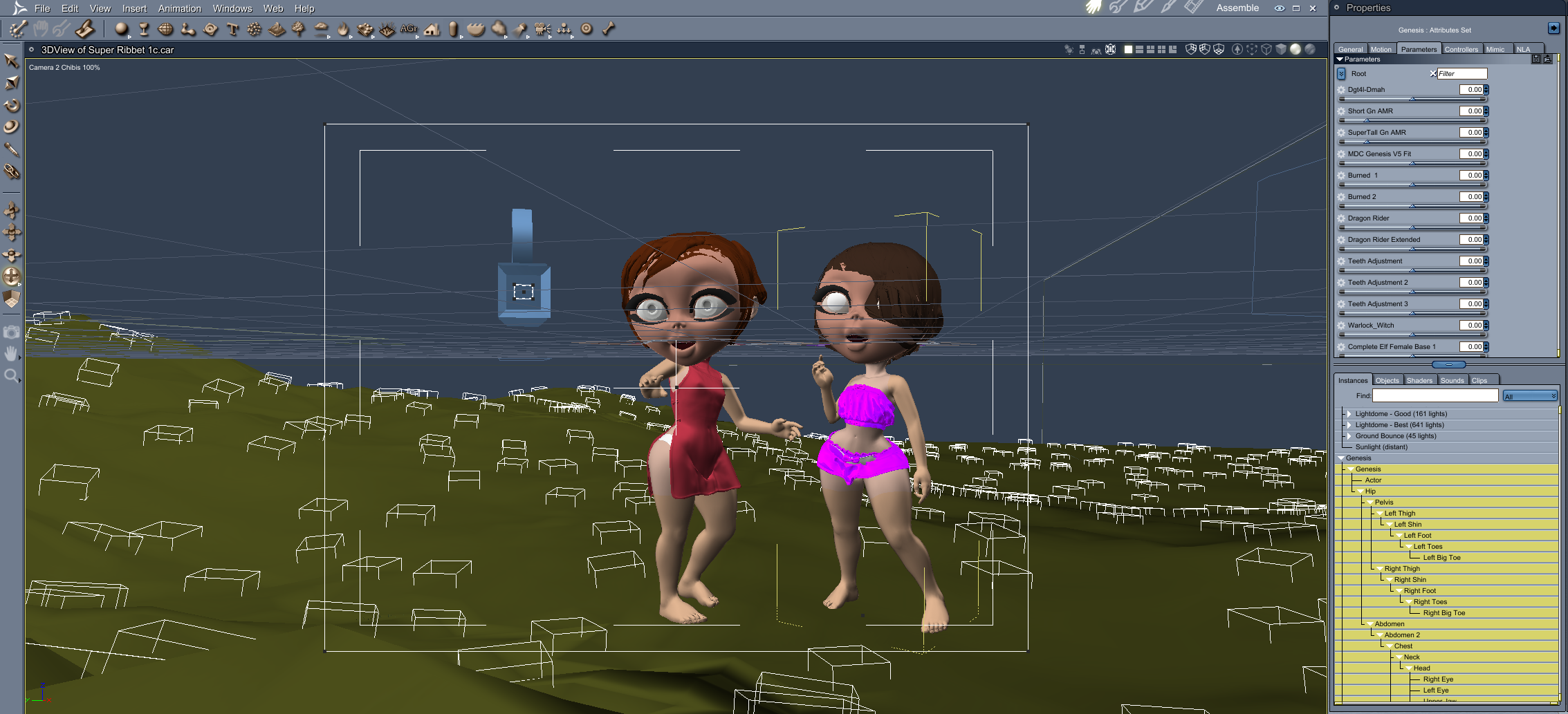The image size is (1568, 714).
Task: Enable smooth shaded sphere display mode
Action: (1295, 50)
